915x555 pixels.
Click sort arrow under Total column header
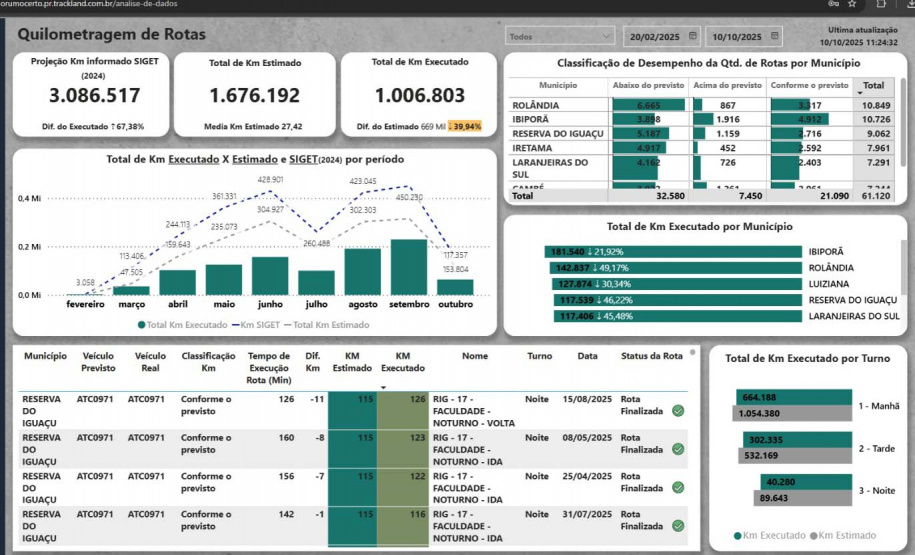[862, 93]
